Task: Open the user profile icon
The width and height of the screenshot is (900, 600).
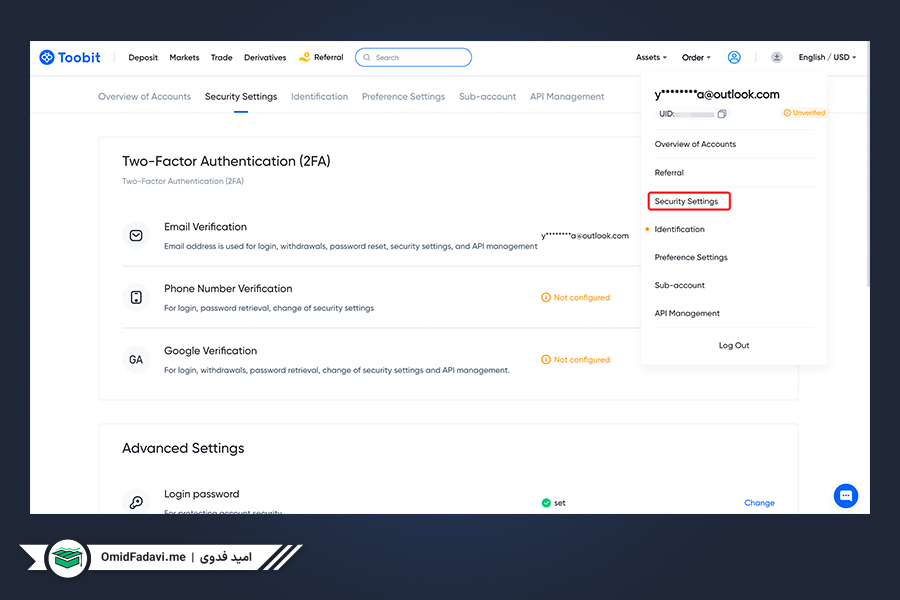Action: 734,57
